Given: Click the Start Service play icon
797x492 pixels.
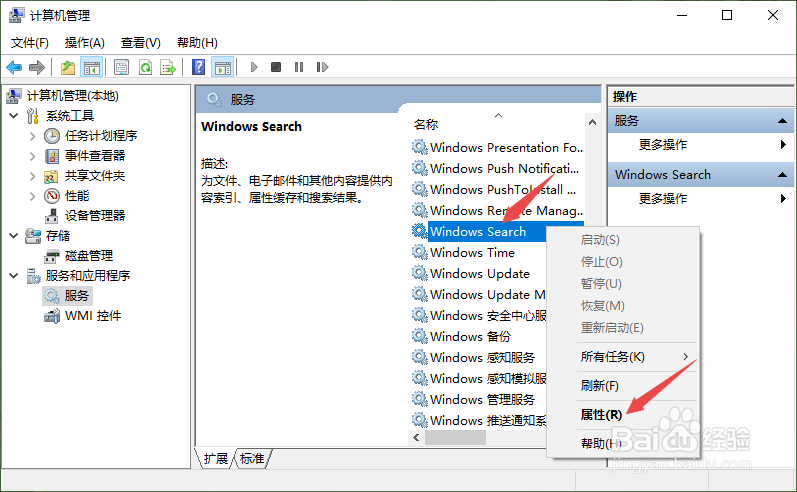Looking at the screenshot, I should click(x=254, y=67).
